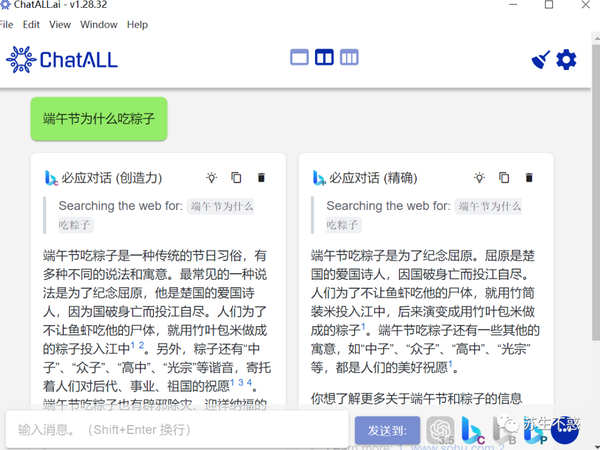This screenshot has height=450, width=600.
Task: Open citation 2 in creative response first paragraph
Action: (141, 345)
